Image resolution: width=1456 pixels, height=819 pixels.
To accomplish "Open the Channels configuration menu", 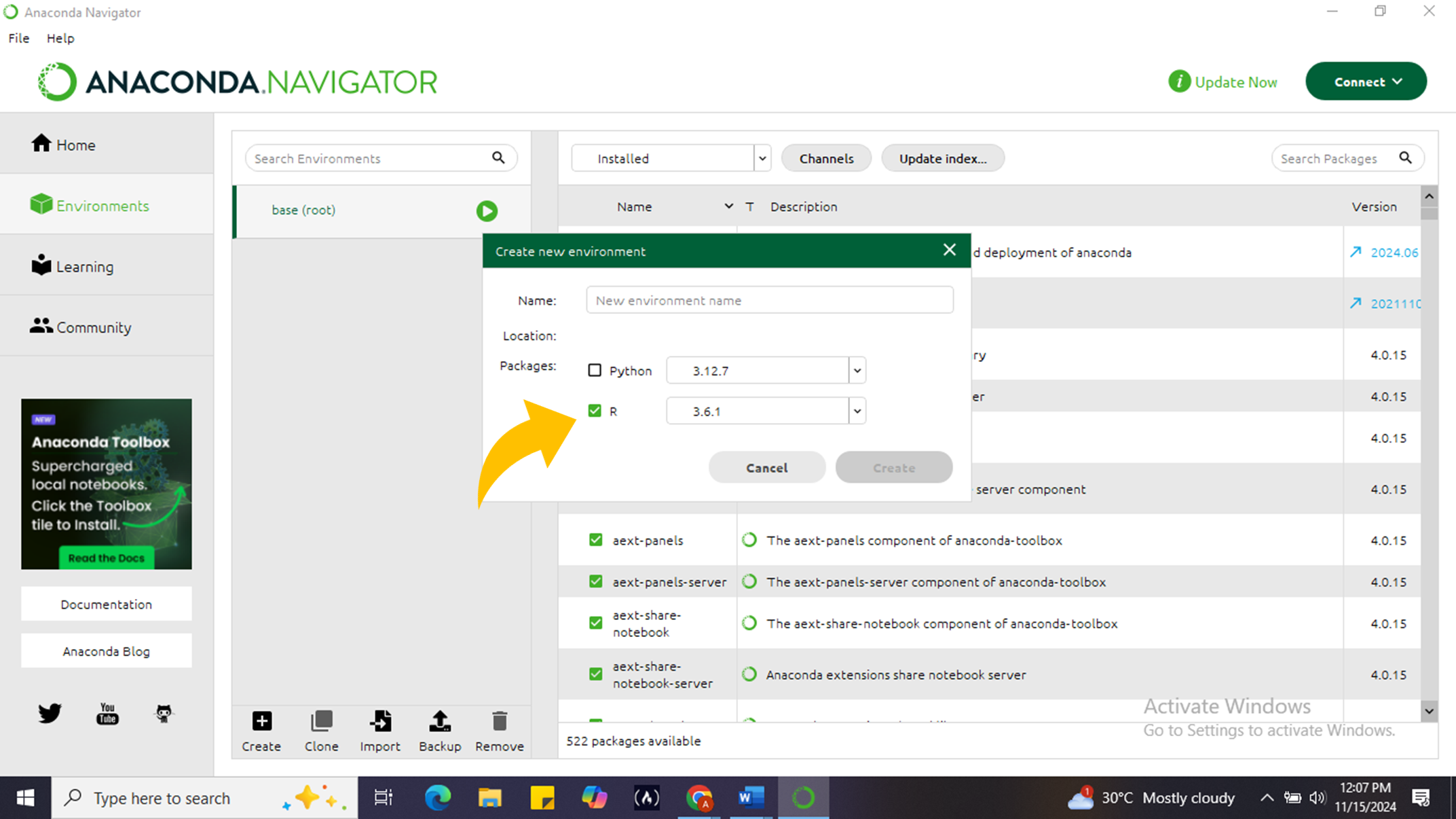I will (x=826, y=158).
